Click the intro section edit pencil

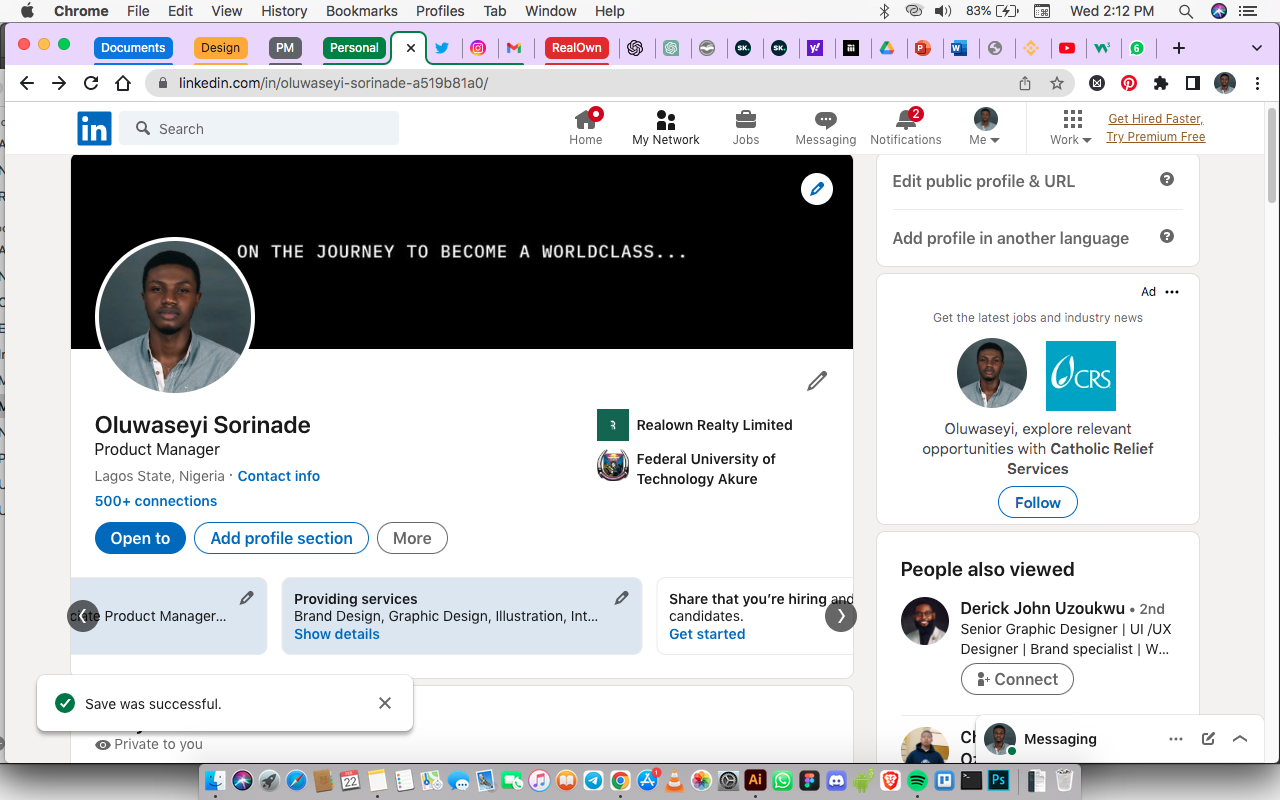(817, 381)
